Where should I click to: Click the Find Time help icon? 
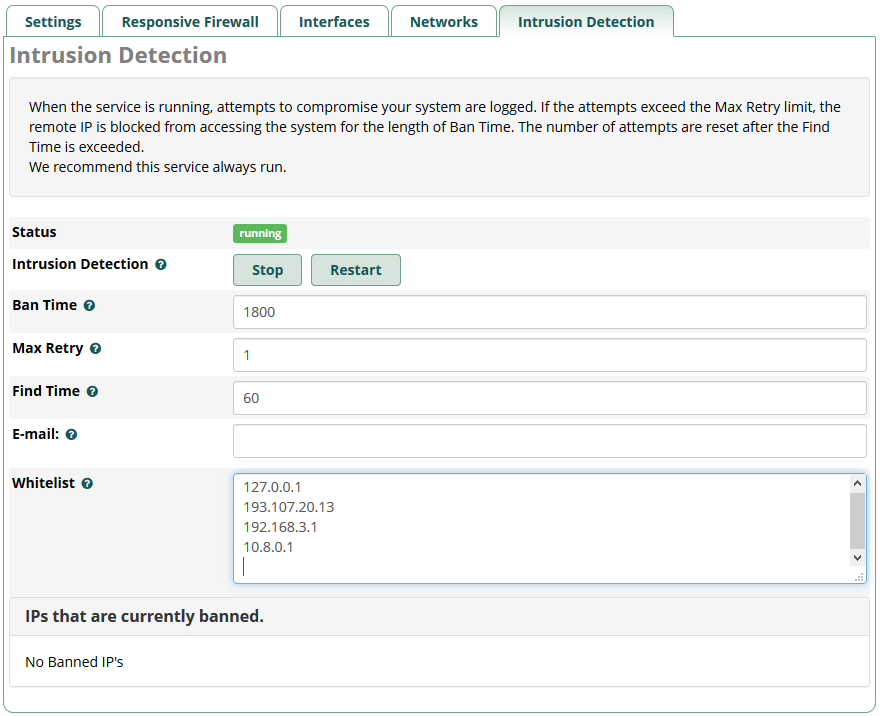(93, 392)
